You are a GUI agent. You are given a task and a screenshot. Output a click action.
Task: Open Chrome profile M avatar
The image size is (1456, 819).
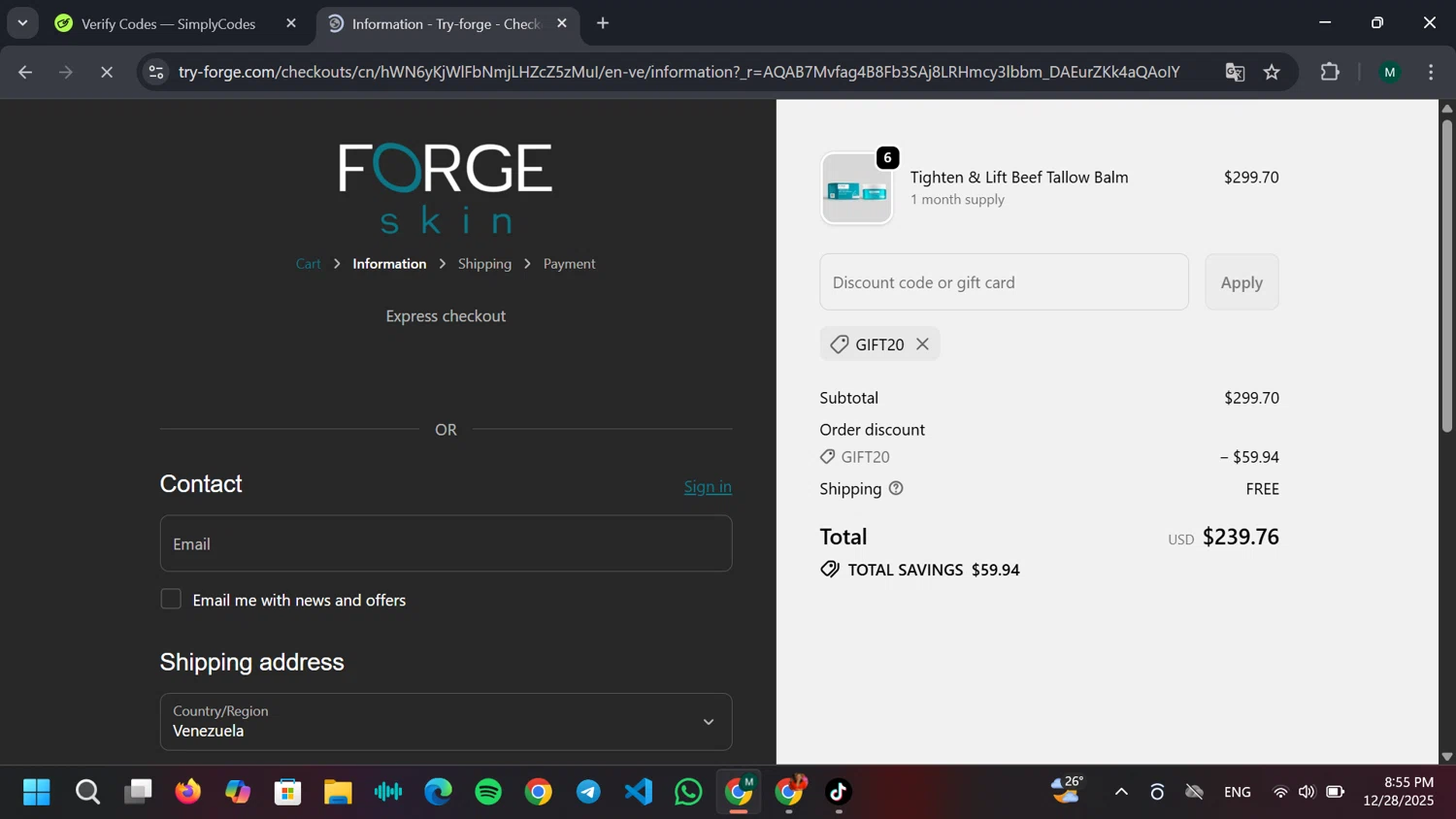pos(1390,72)
